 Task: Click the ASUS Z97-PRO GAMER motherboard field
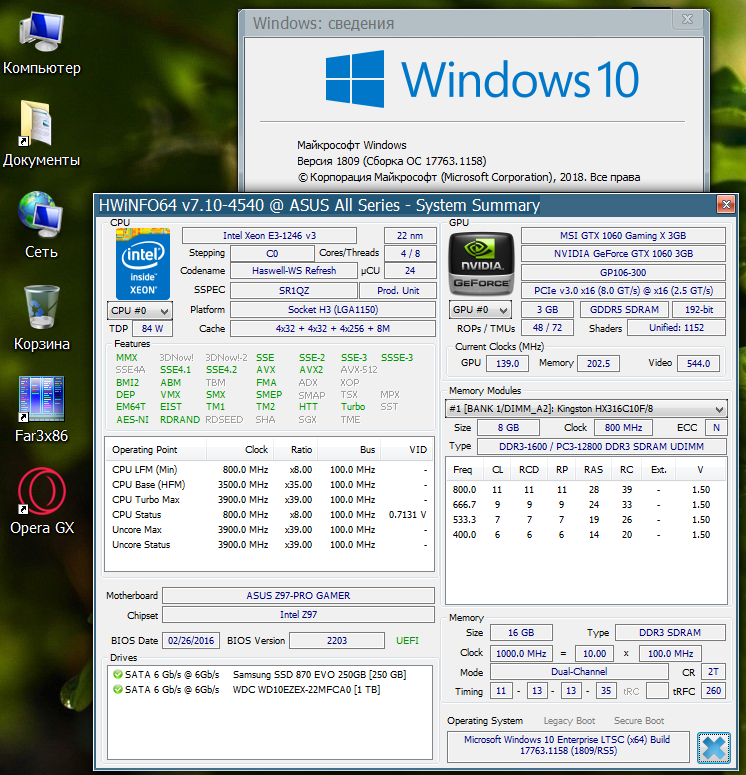[x=299, y=596]
